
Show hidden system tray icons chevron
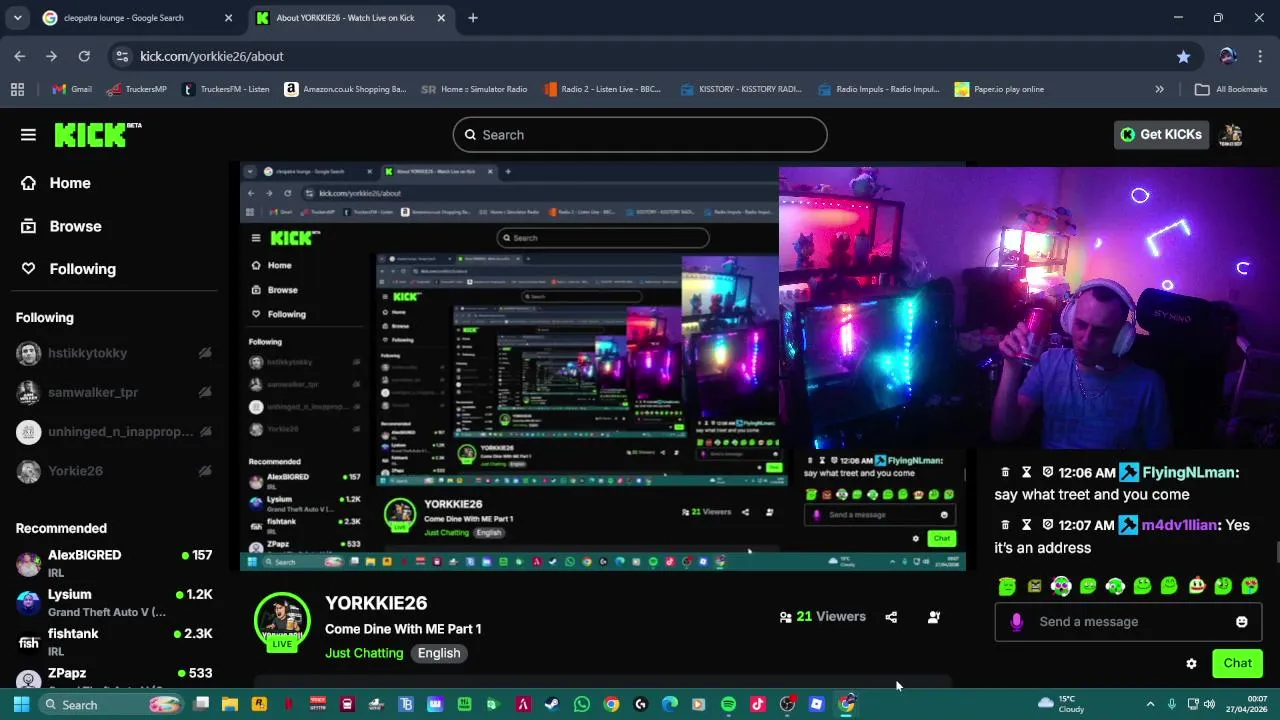point(1150,704)
